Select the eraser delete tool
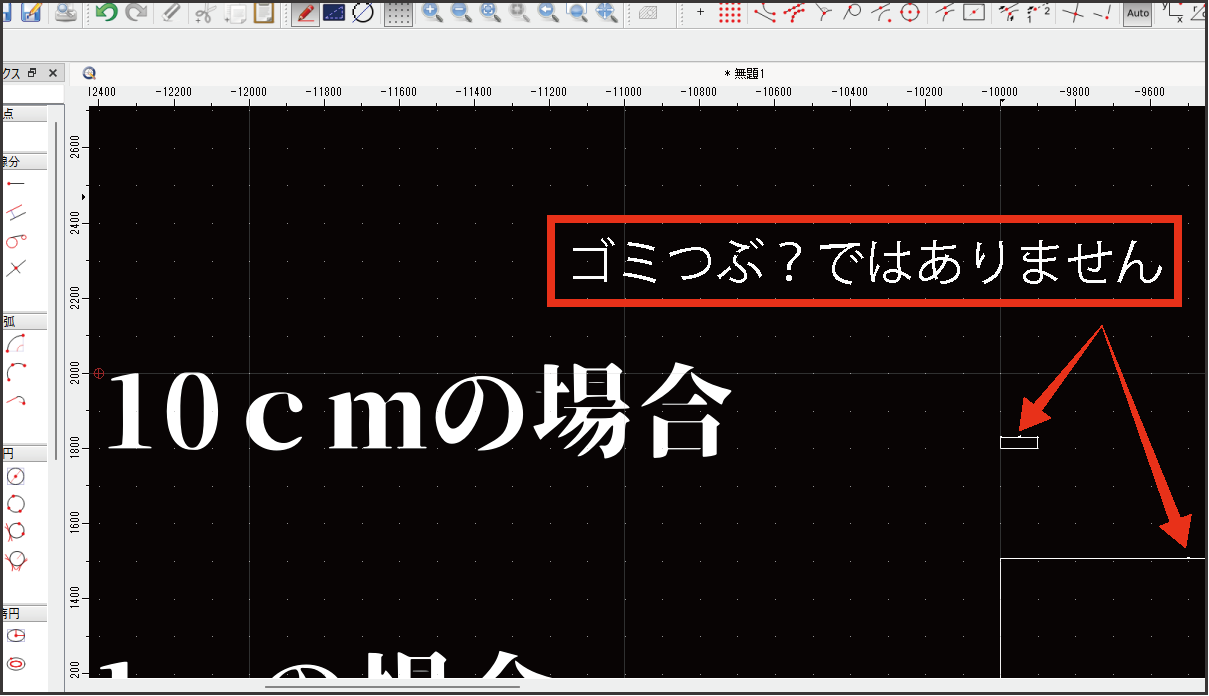Screen dimensions: 1209x696 pyautogui.click(x=171, y=13)
